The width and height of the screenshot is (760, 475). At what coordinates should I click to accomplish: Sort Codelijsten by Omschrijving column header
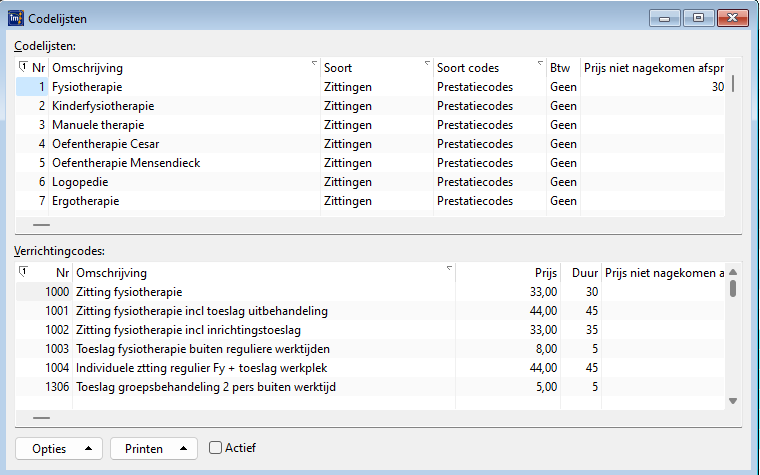coord(184,68)
